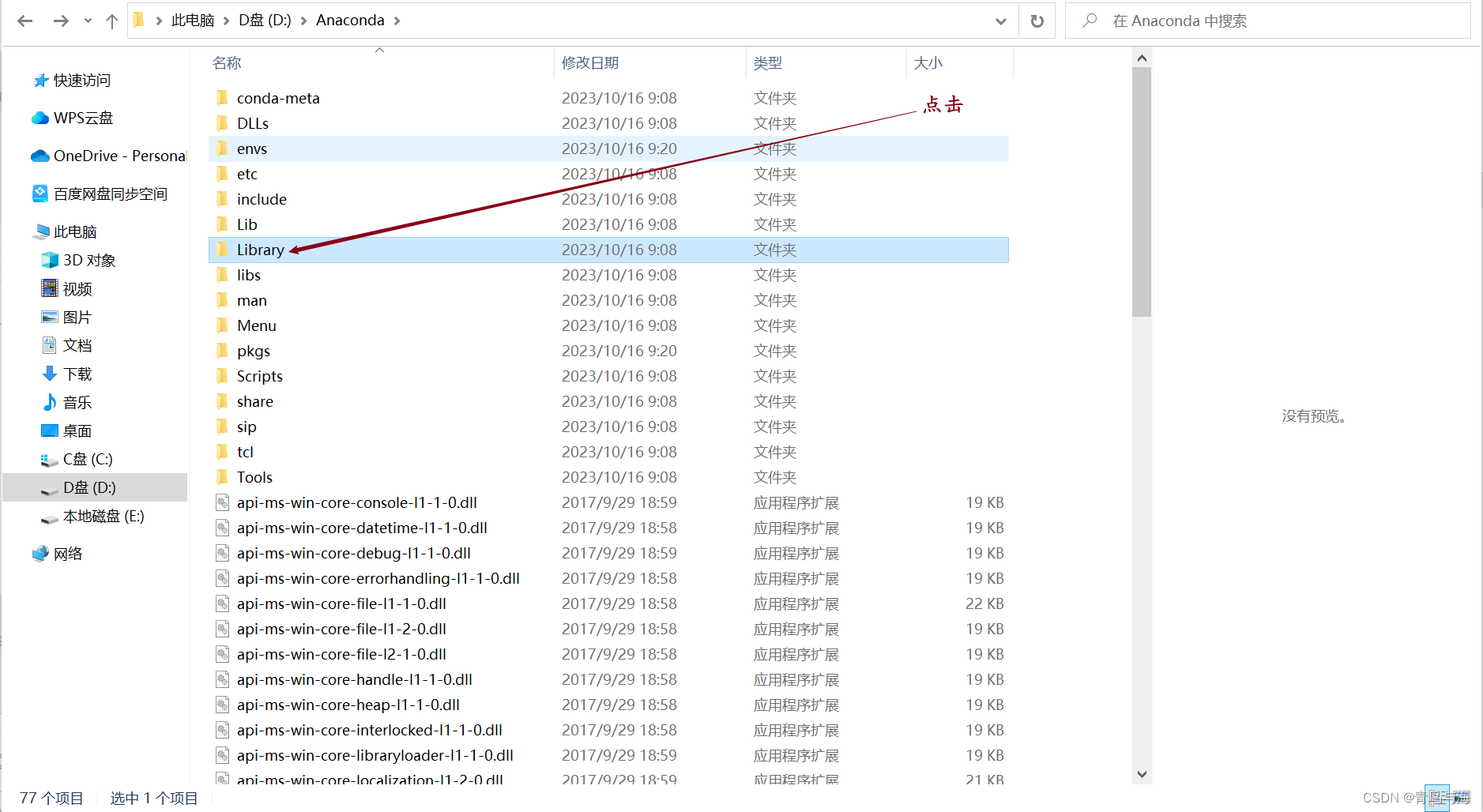Click the libs folder icon
1483x812 pixels.
pos(222,275)
